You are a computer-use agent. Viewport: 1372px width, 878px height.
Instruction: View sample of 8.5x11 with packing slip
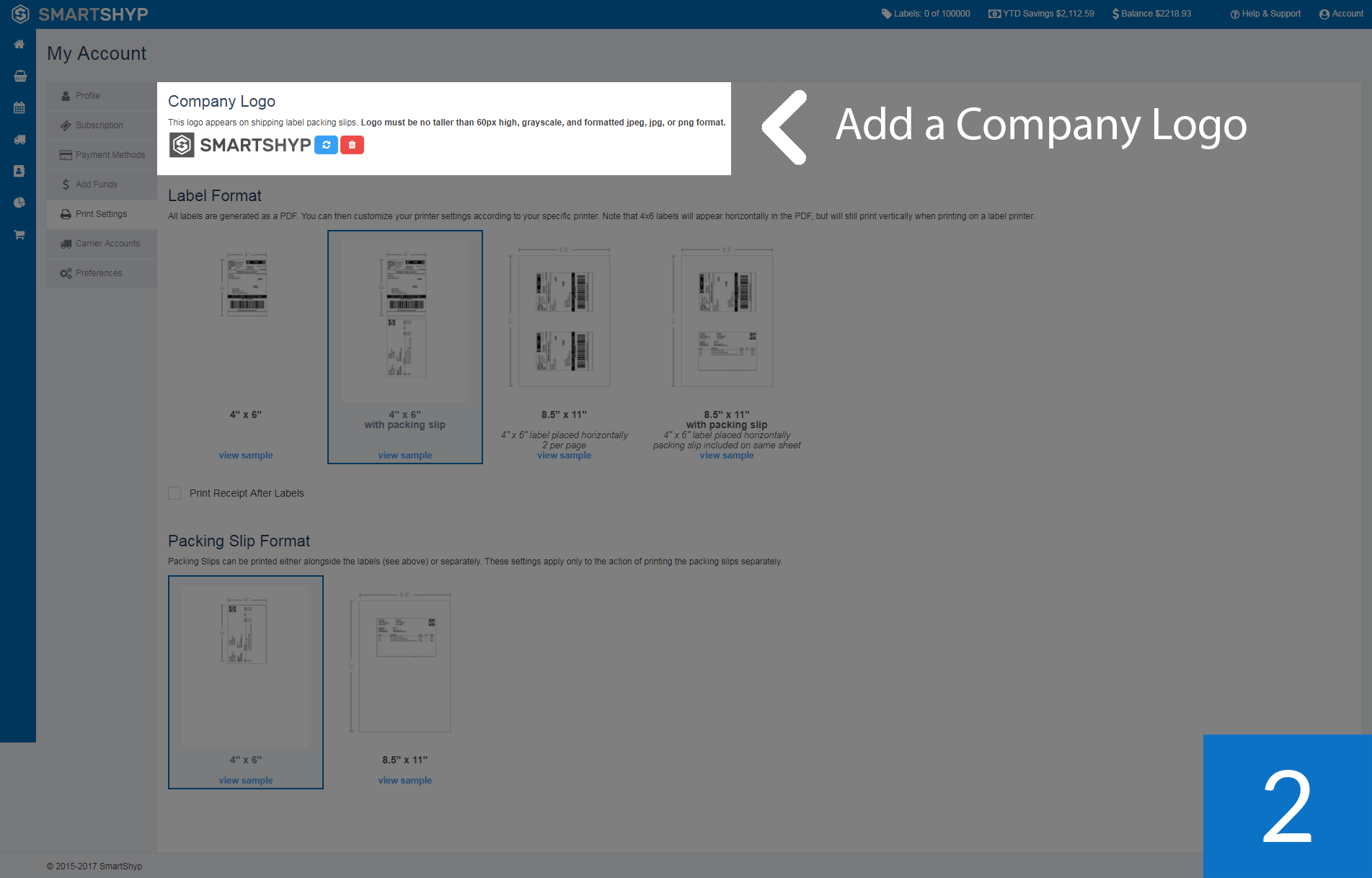tap(727, 456)
